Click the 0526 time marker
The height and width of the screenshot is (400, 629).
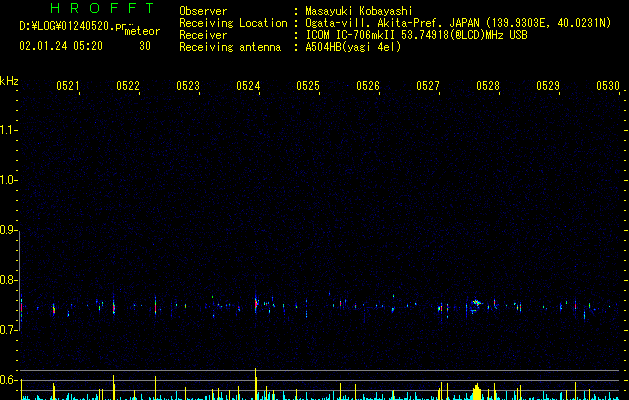(x=368, y=85)
